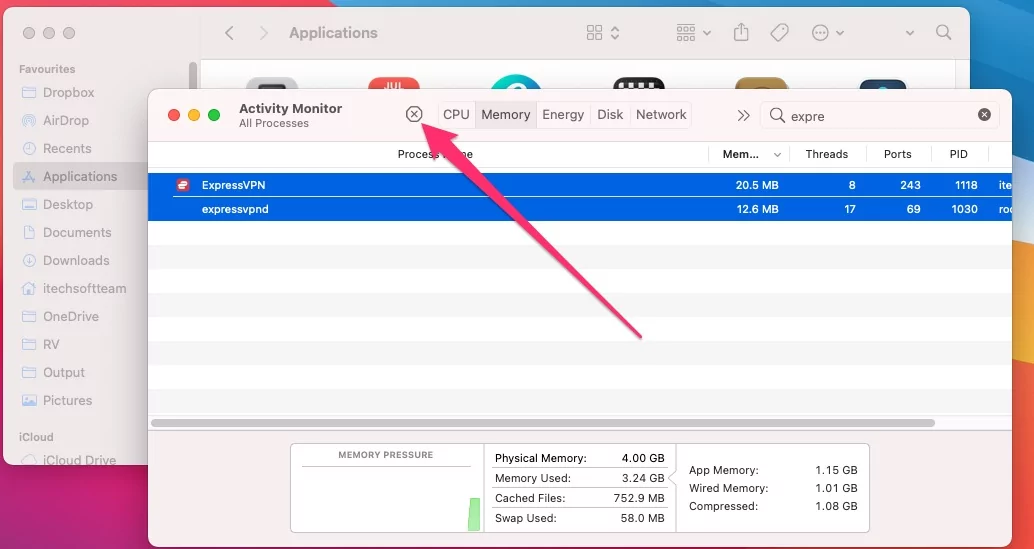Viewport: 1034px width, 549px height.
Task: Click the ExpressVPN app icon in the process list
Action: tap(183, 185)
